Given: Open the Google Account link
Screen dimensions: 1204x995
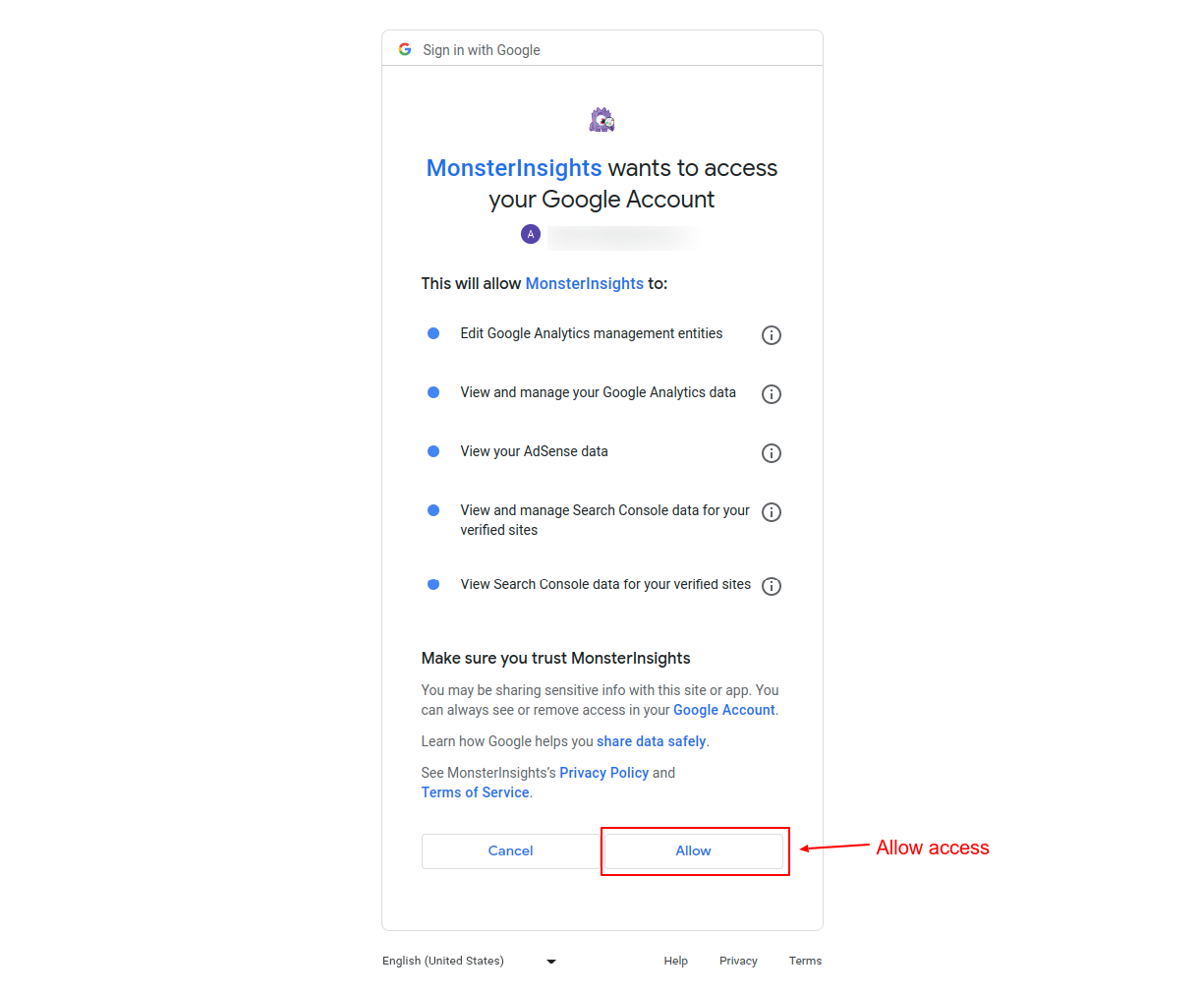Looking at the screenshot, I should [x=723, y=709].
